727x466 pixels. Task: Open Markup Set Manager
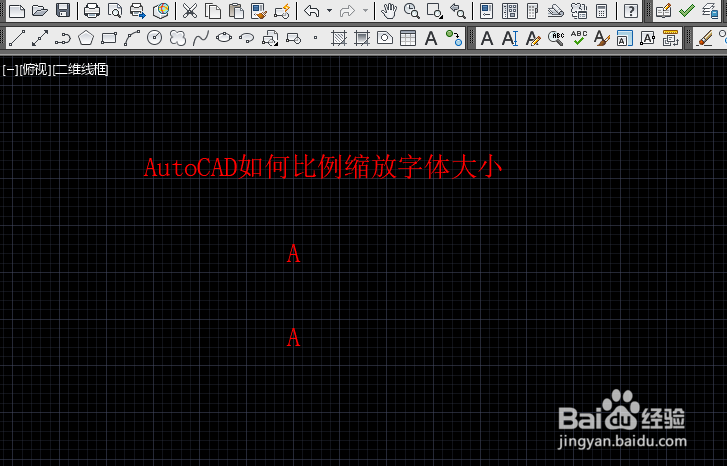click(579, 10)
